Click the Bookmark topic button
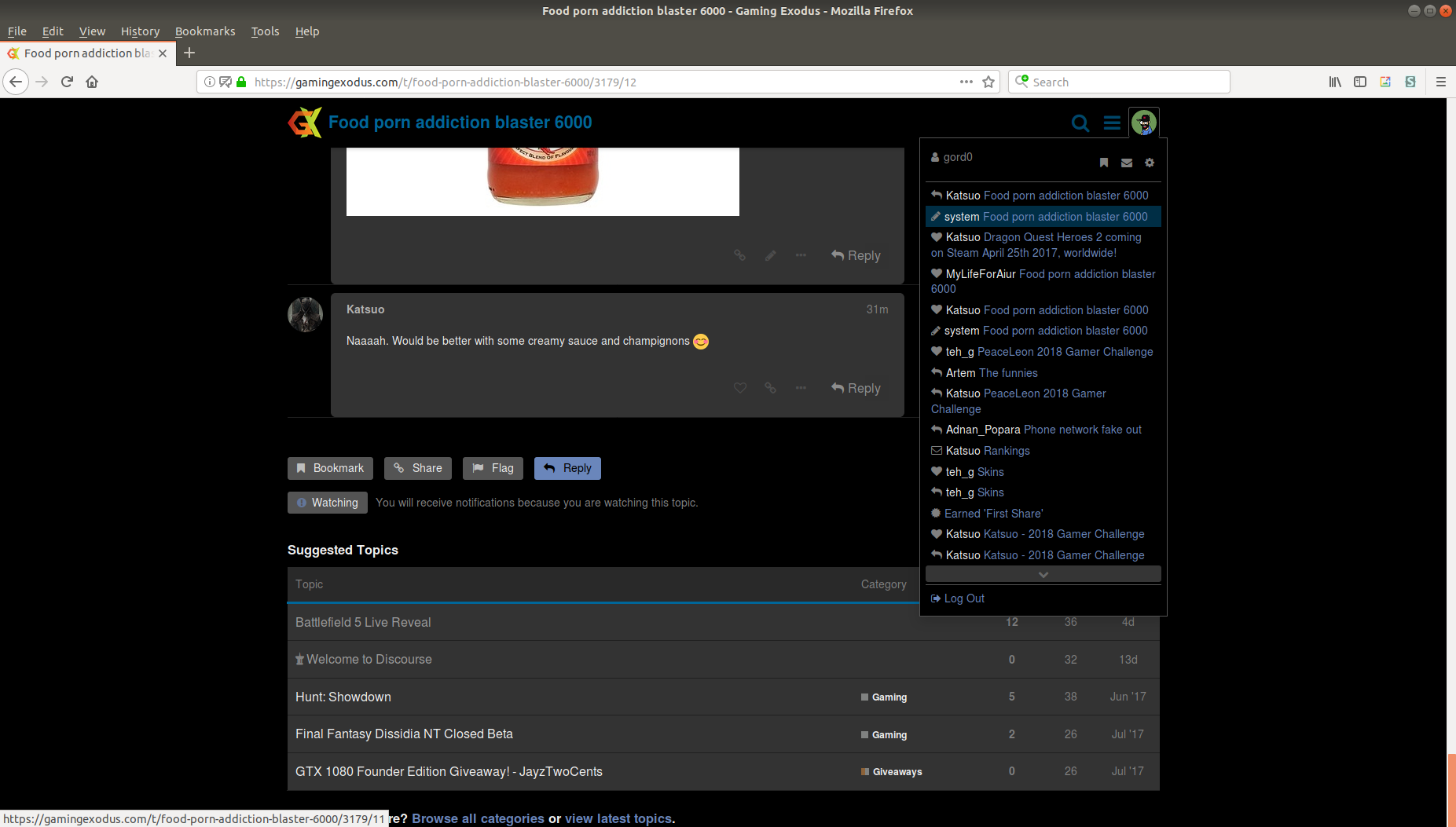 (x=330, y=468)
